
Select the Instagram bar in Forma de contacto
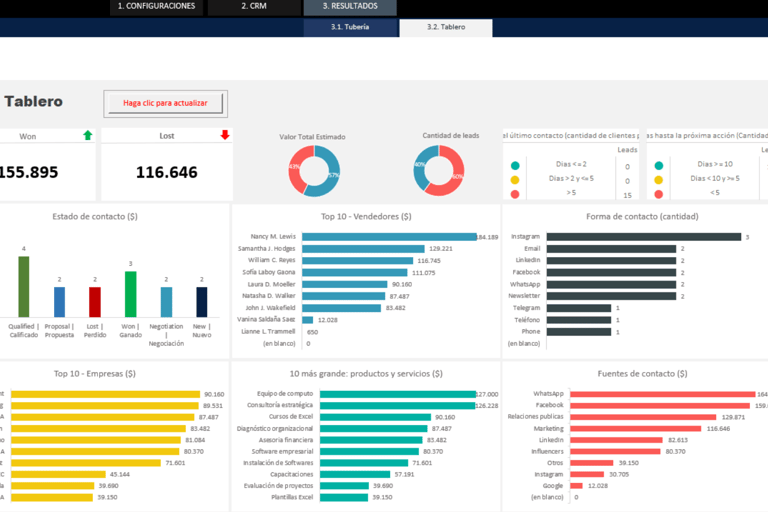[644, 237]
